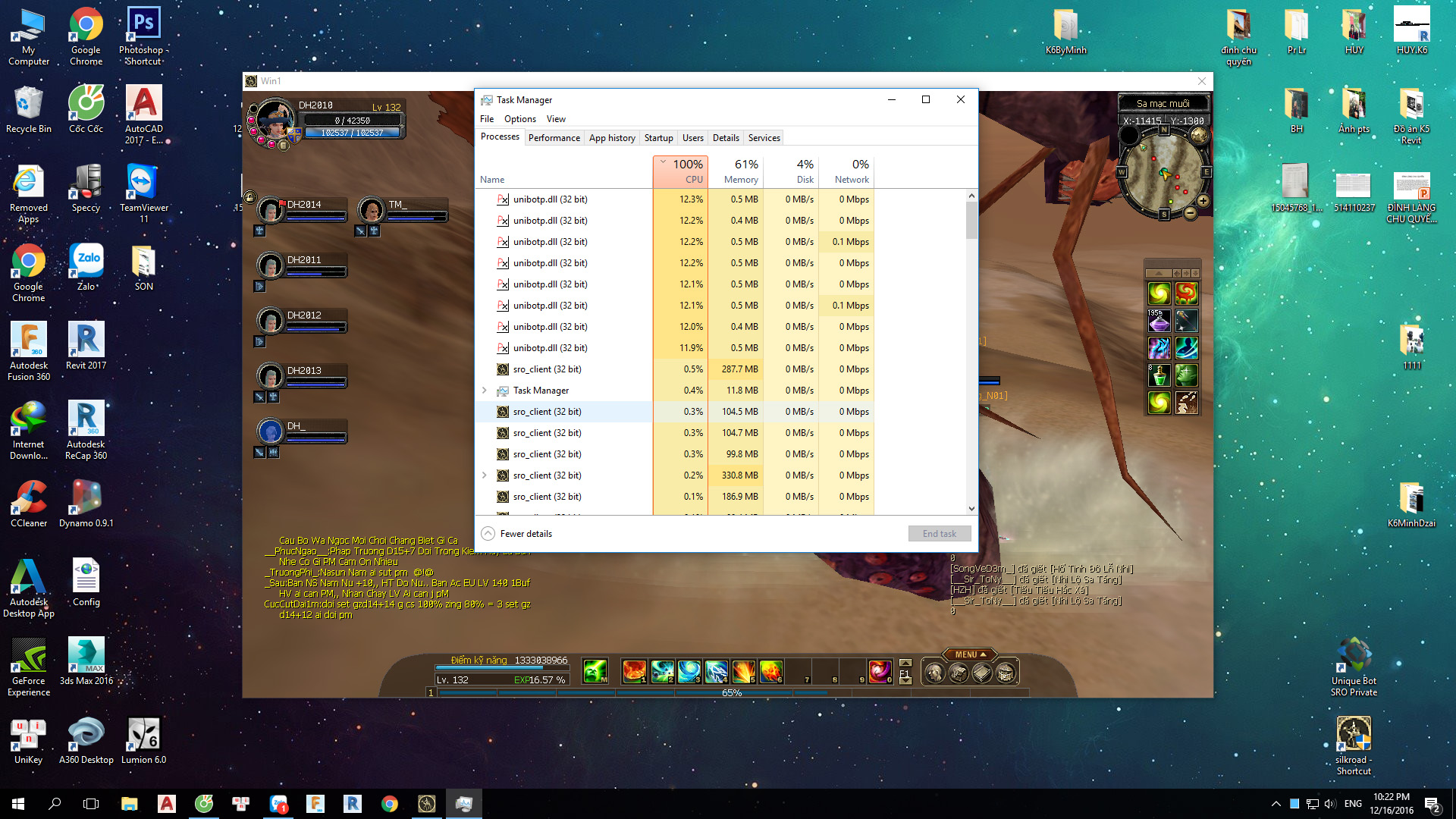Open the View menu in Task Manager
Screen dimensions: 1456x819
tap(556, 119)
